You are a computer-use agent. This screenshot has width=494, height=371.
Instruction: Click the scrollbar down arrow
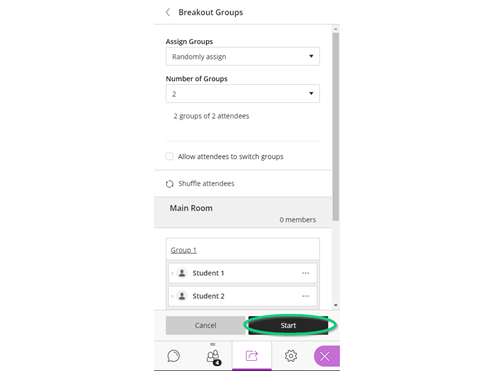336,305
